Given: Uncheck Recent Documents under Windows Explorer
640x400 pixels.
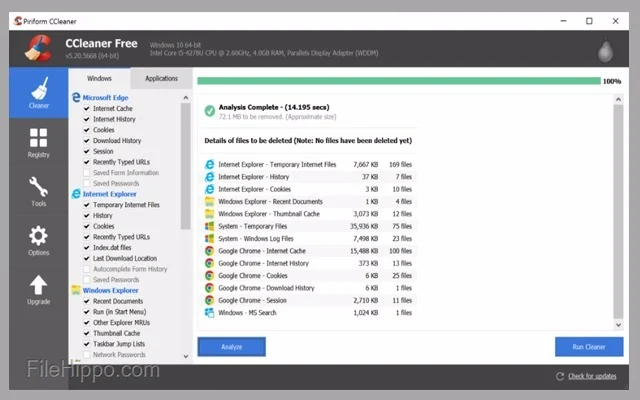Looking at the screenshot, I should coord(87,301).
